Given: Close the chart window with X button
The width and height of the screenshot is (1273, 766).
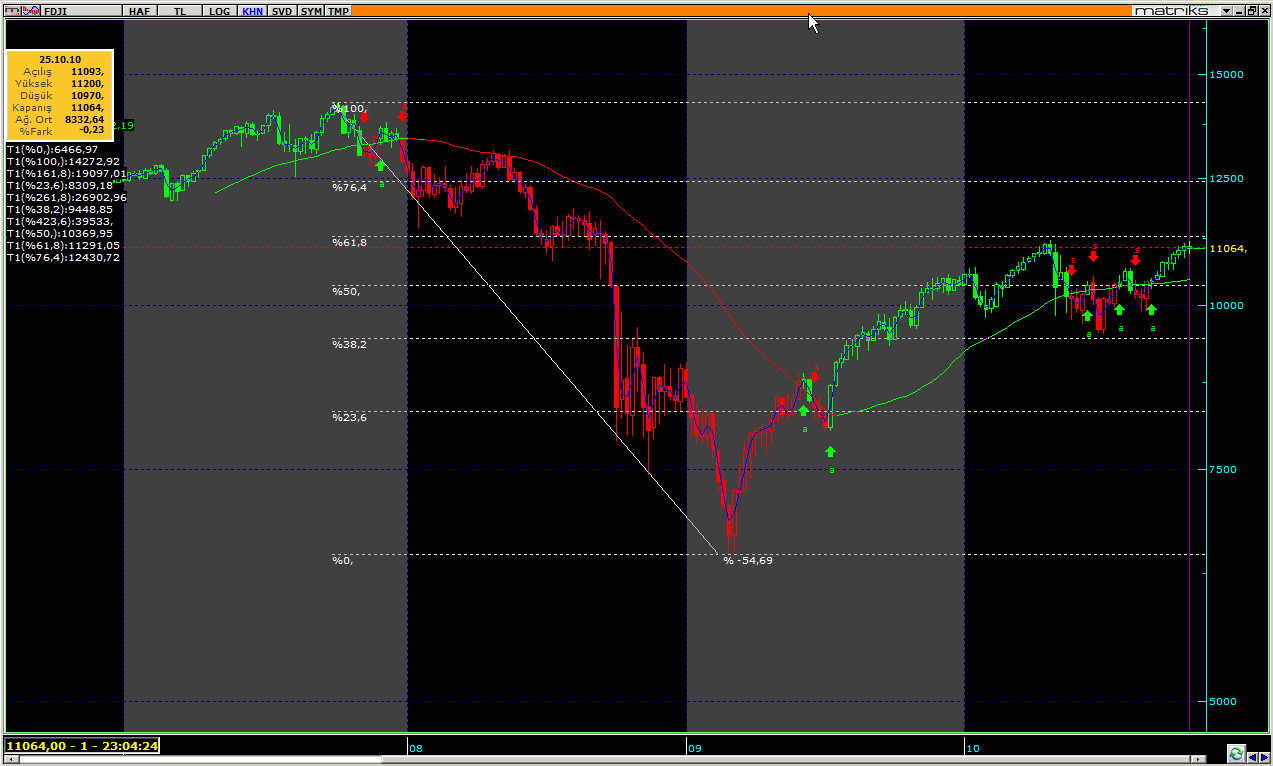Looking at the screenshot, I should 1264,10.
